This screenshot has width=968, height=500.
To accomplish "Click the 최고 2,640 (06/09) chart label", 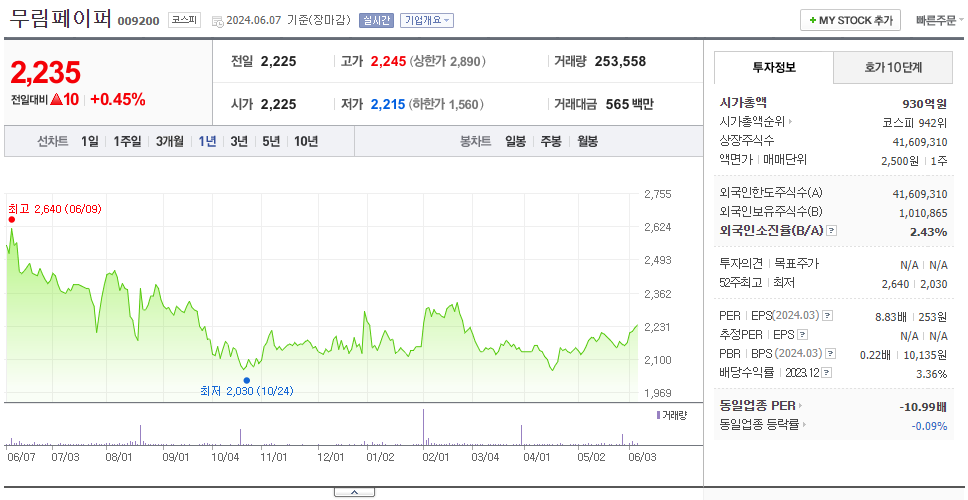I will click(x=55, y=209).
